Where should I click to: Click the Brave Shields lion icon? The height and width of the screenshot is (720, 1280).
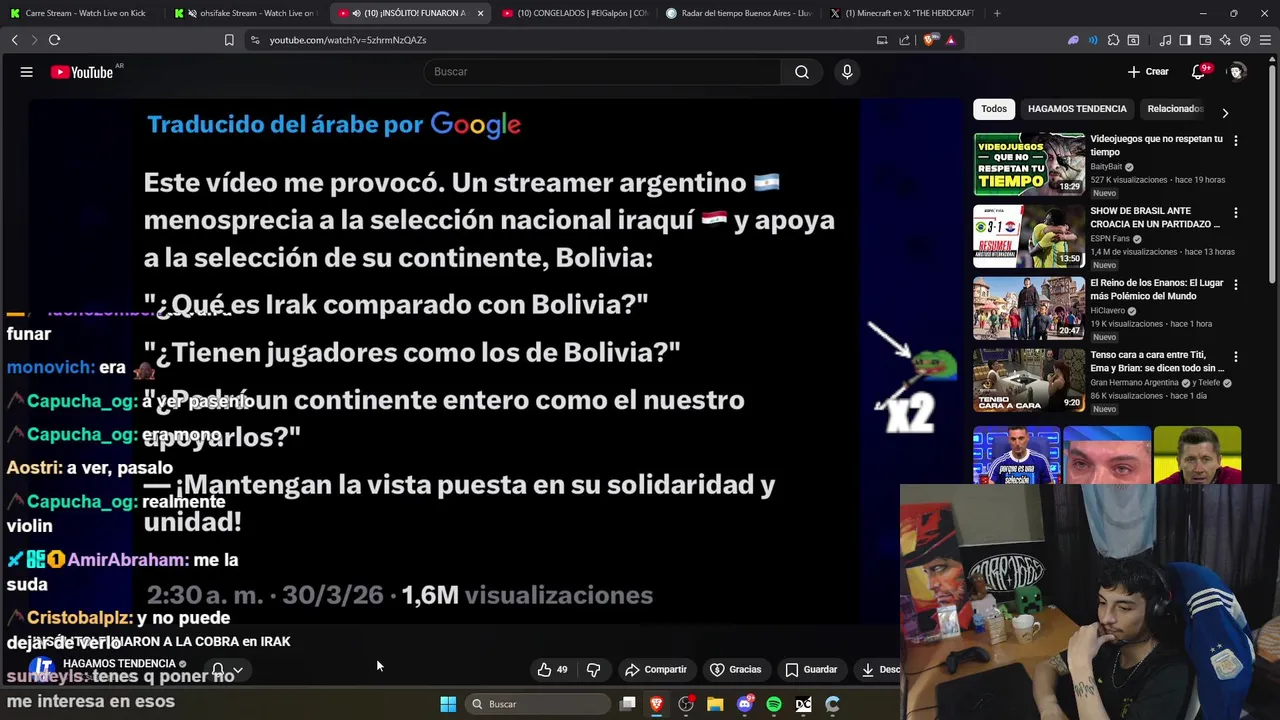931,40
